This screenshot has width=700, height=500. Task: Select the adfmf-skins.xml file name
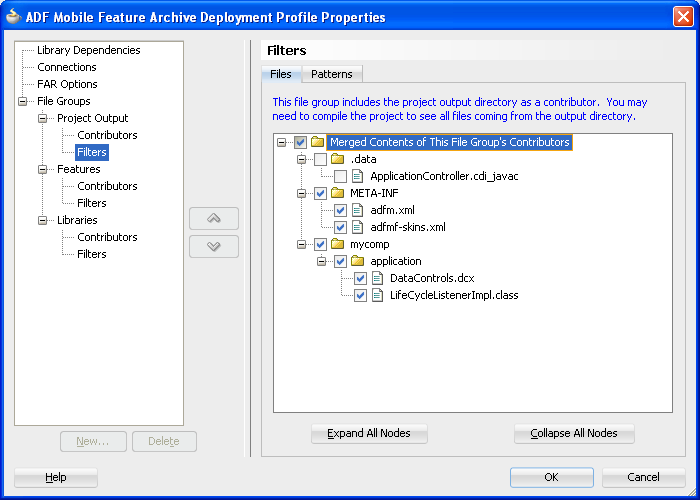click(408, 227)
